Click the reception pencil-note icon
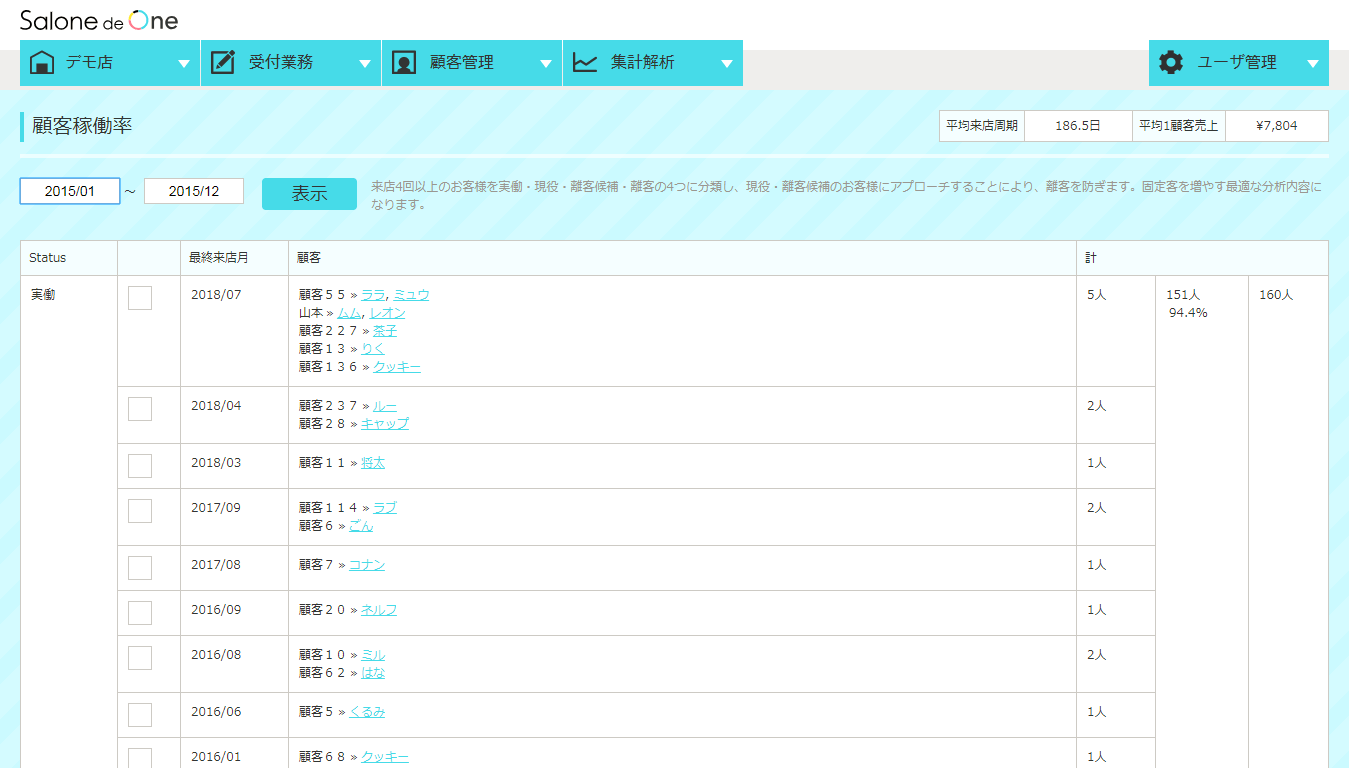Image resolution: width=1349 pixels, height=770 pixels. [223, 62]
